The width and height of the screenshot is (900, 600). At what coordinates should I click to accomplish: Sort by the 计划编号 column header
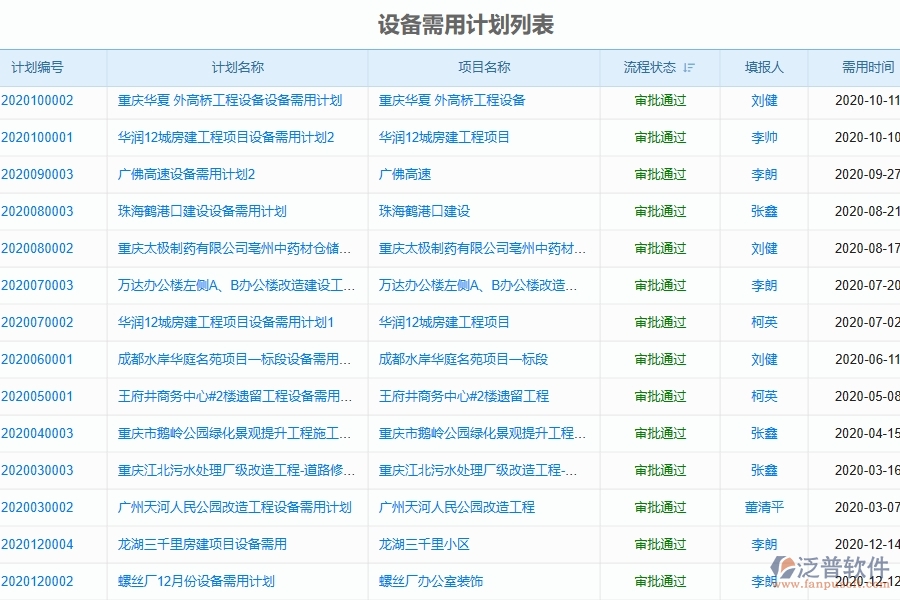[x=39, y=68]
